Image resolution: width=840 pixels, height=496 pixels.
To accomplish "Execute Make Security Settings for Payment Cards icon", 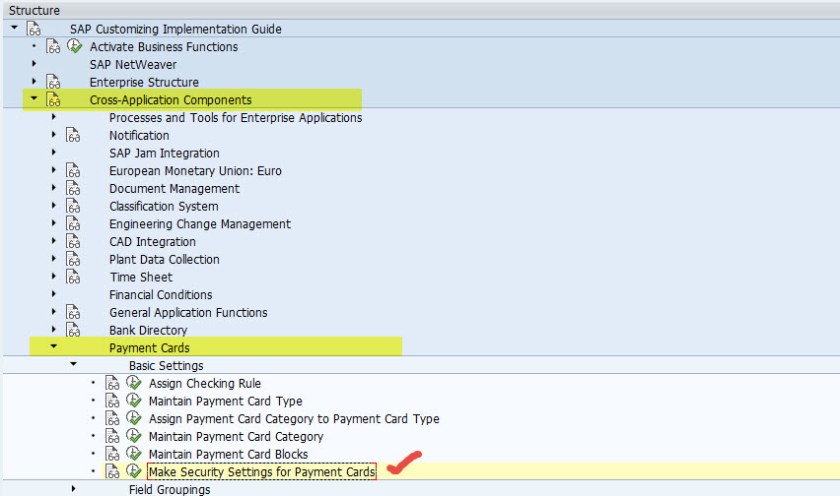I will point(133,471).
